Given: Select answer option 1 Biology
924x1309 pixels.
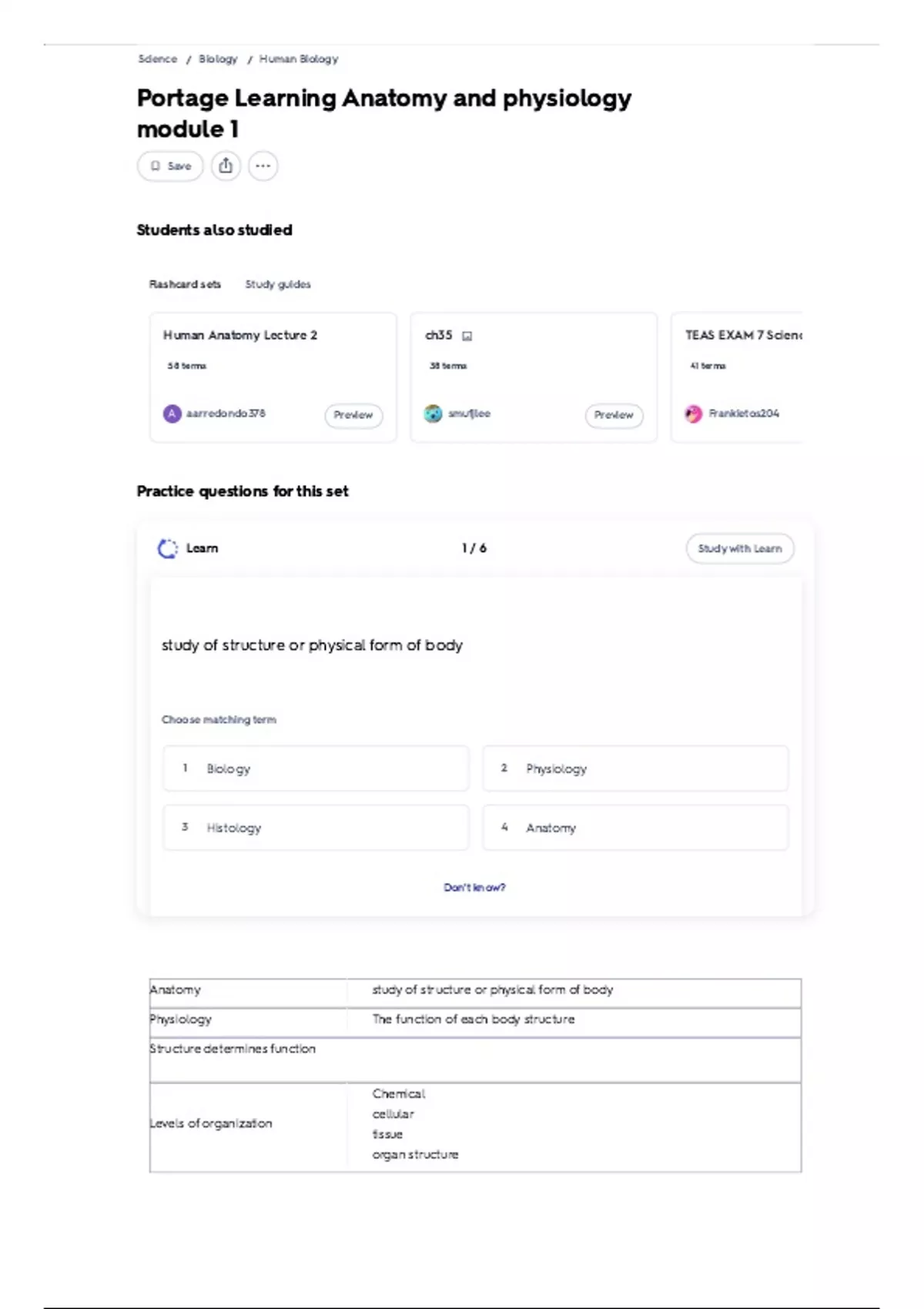Looking at the screenshot, I should [x=315, y=768].
